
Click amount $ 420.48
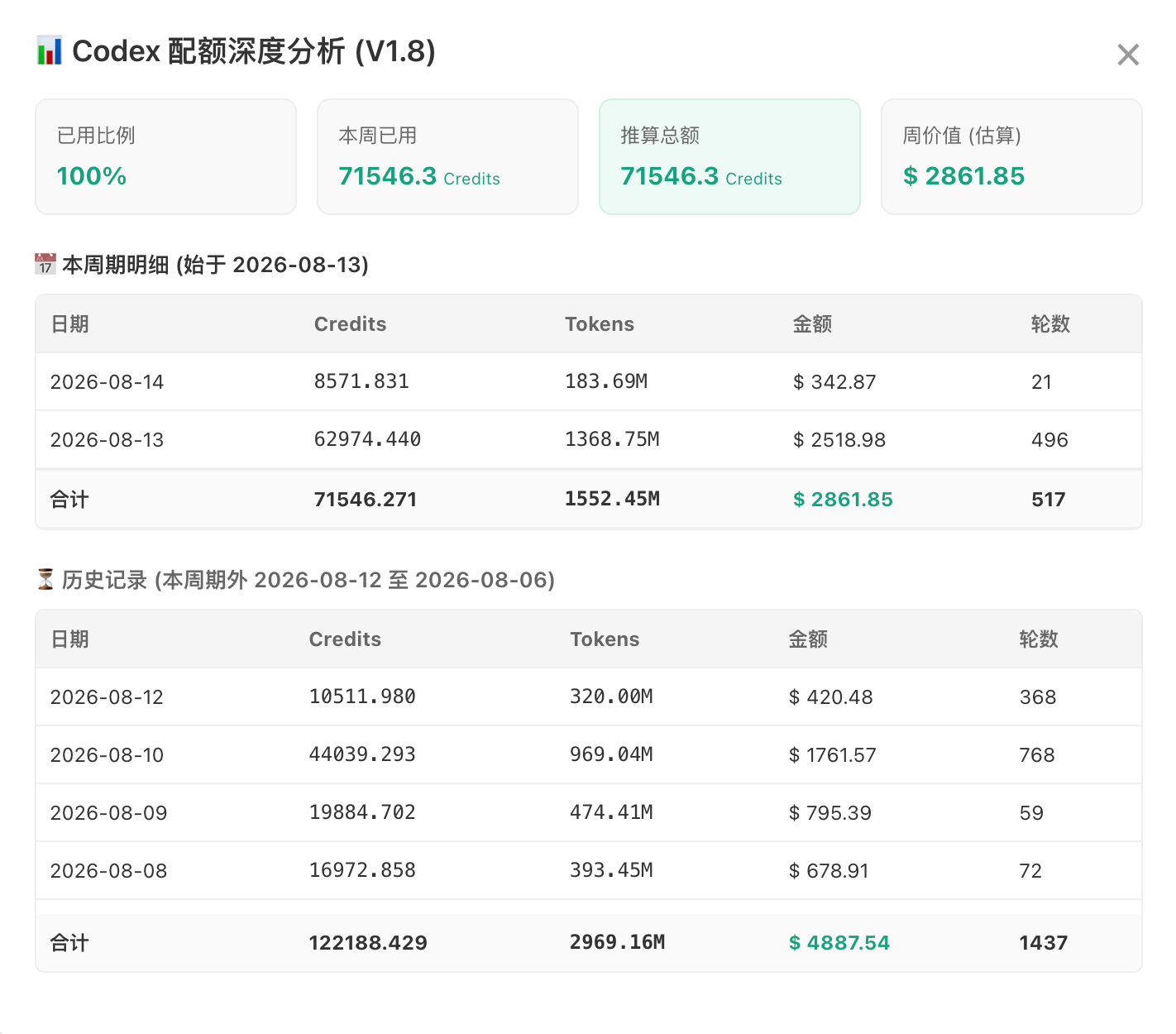pyautogui.click(x=830, y=697)
